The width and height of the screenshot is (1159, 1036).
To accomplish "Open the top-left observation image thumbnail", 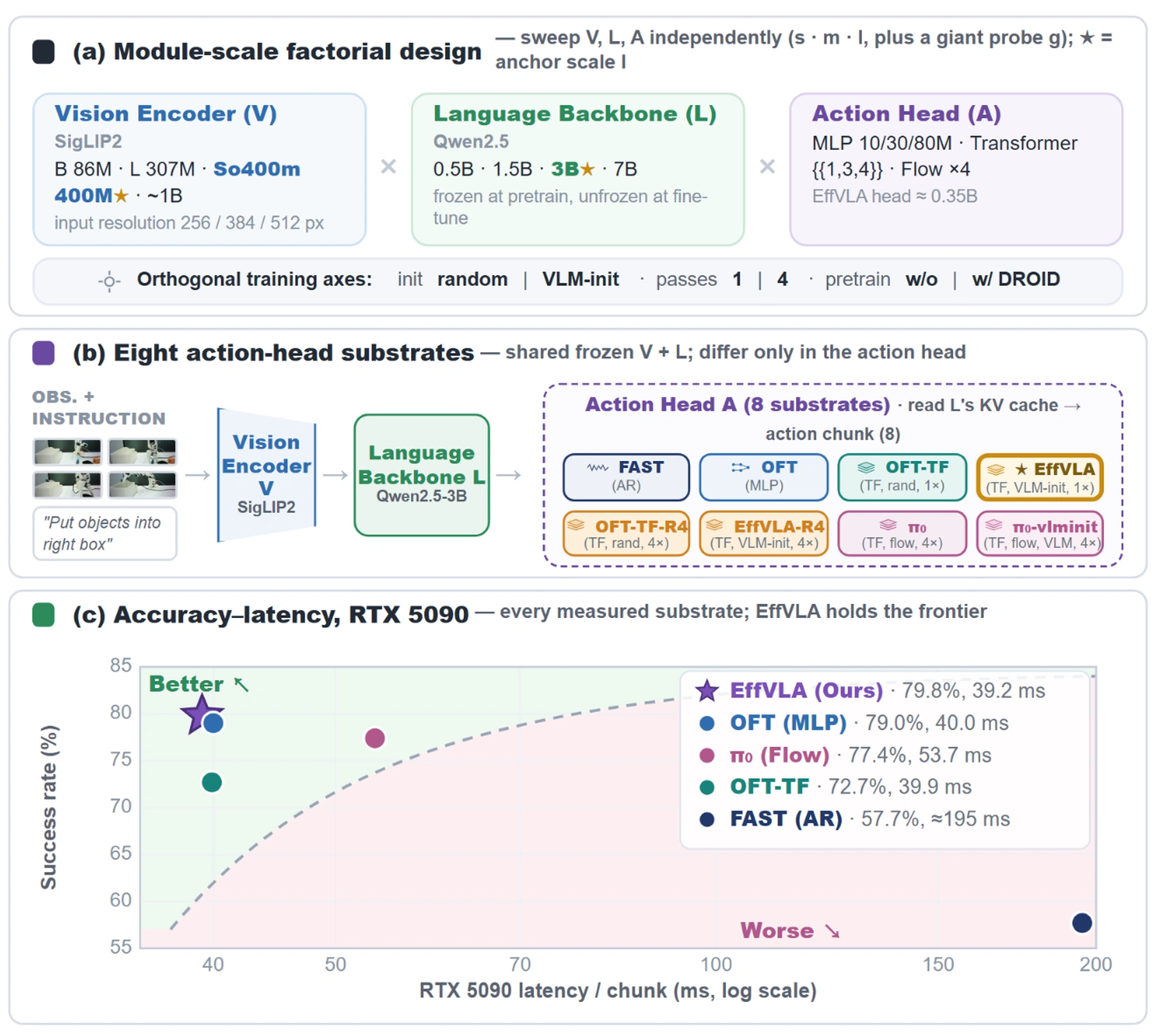I will pos(67,452).
